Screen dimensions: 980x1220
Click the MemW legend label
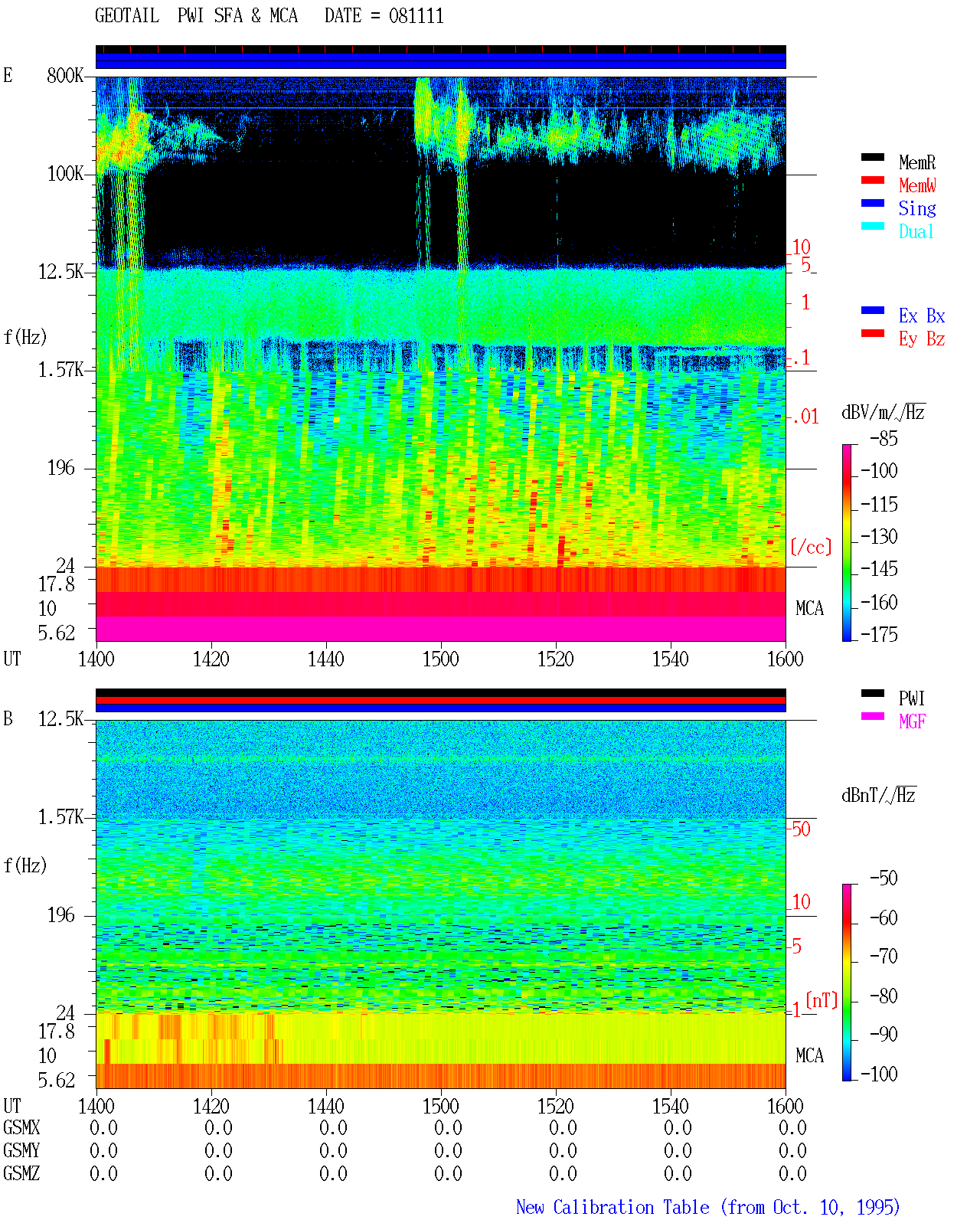(917, 185)
